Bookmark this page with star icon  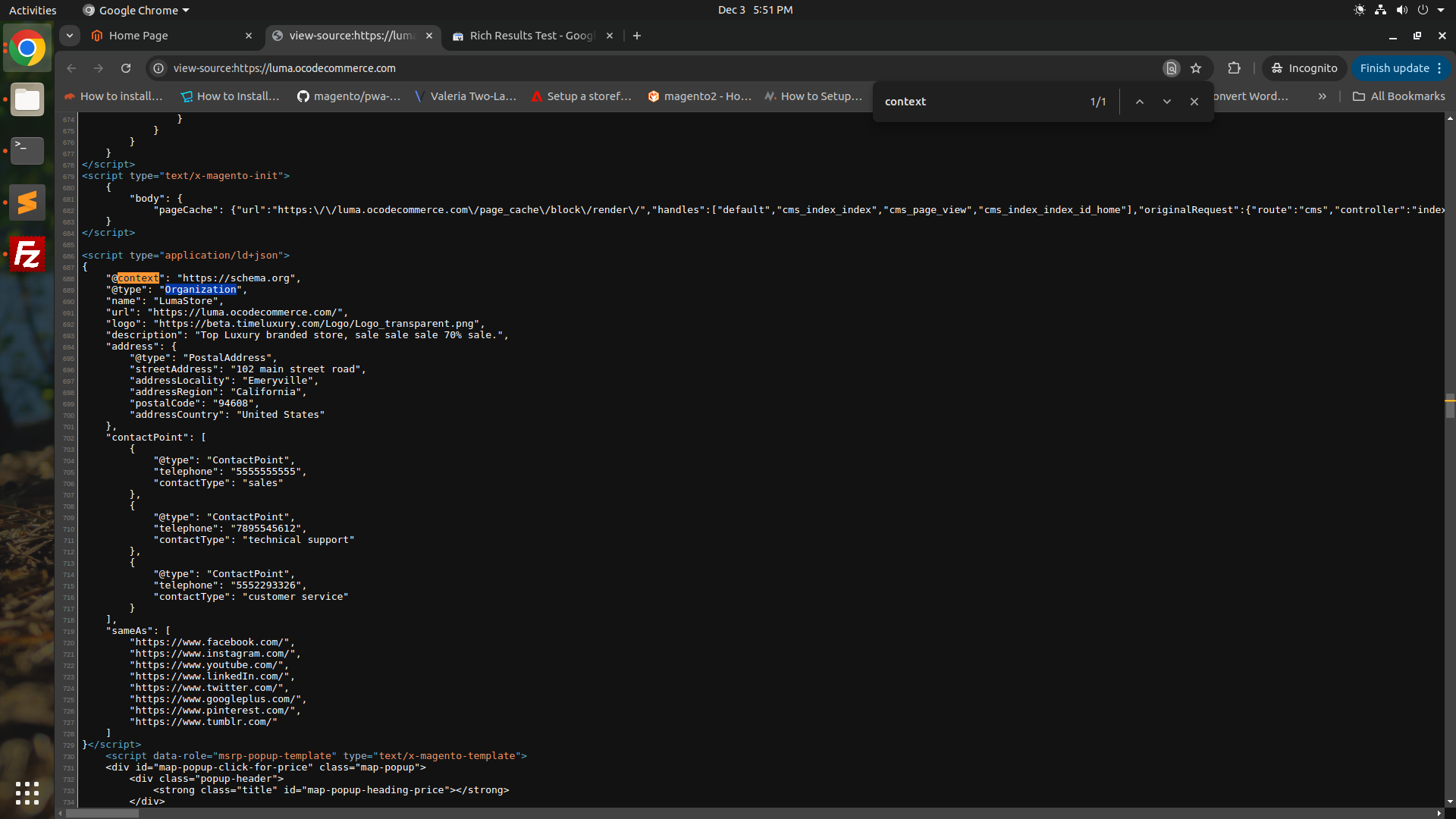(x=1196, y=68)
